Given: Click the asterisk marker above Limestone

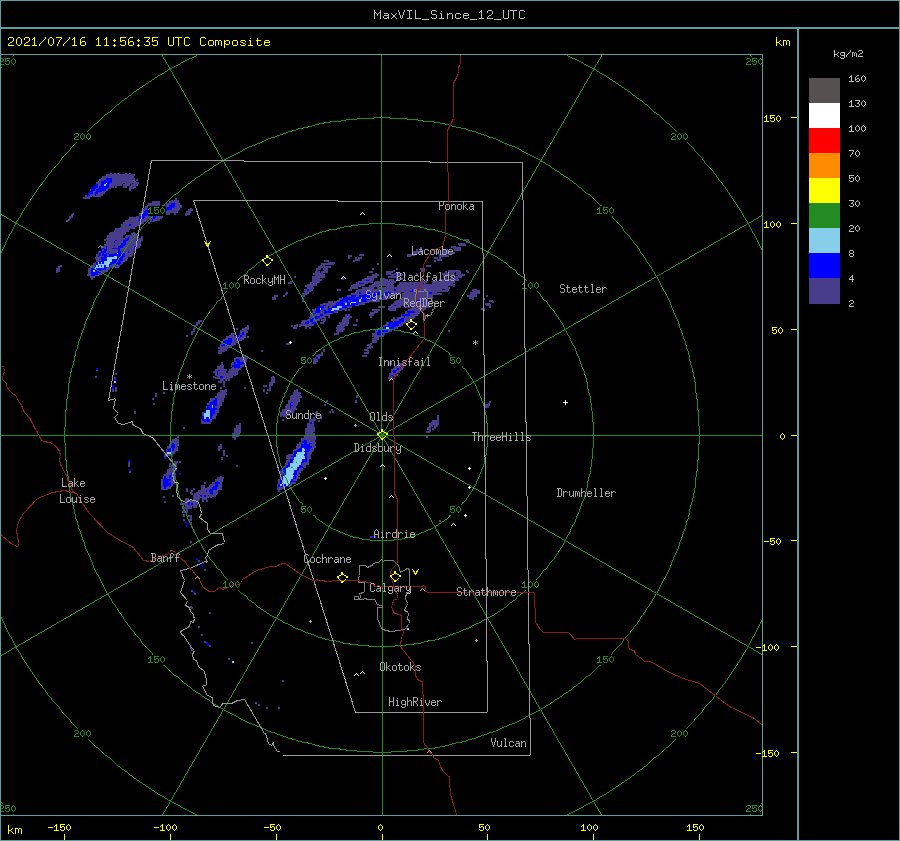Looking at the screenshot, I should coord(189,377).
